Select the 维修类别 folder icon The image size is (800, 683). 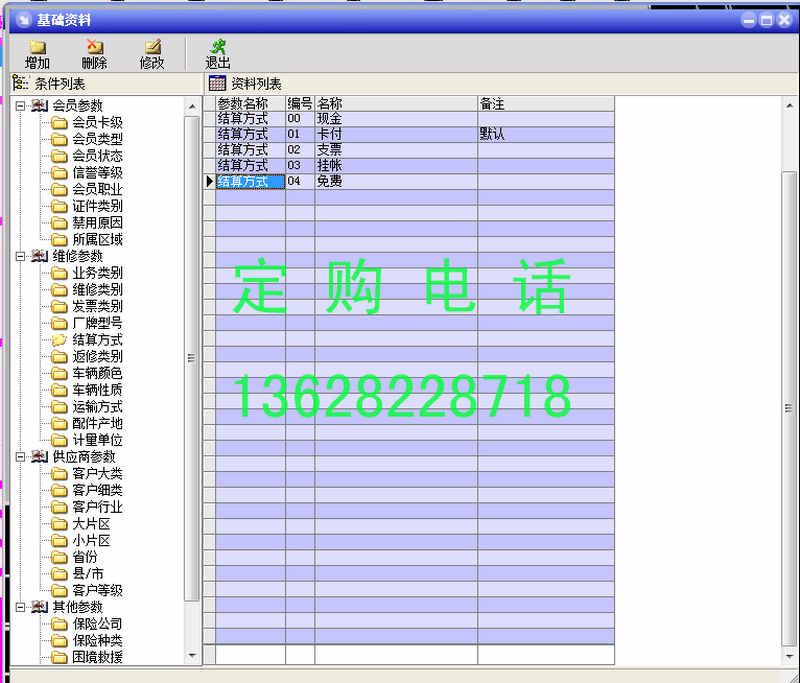pos(59,290)
